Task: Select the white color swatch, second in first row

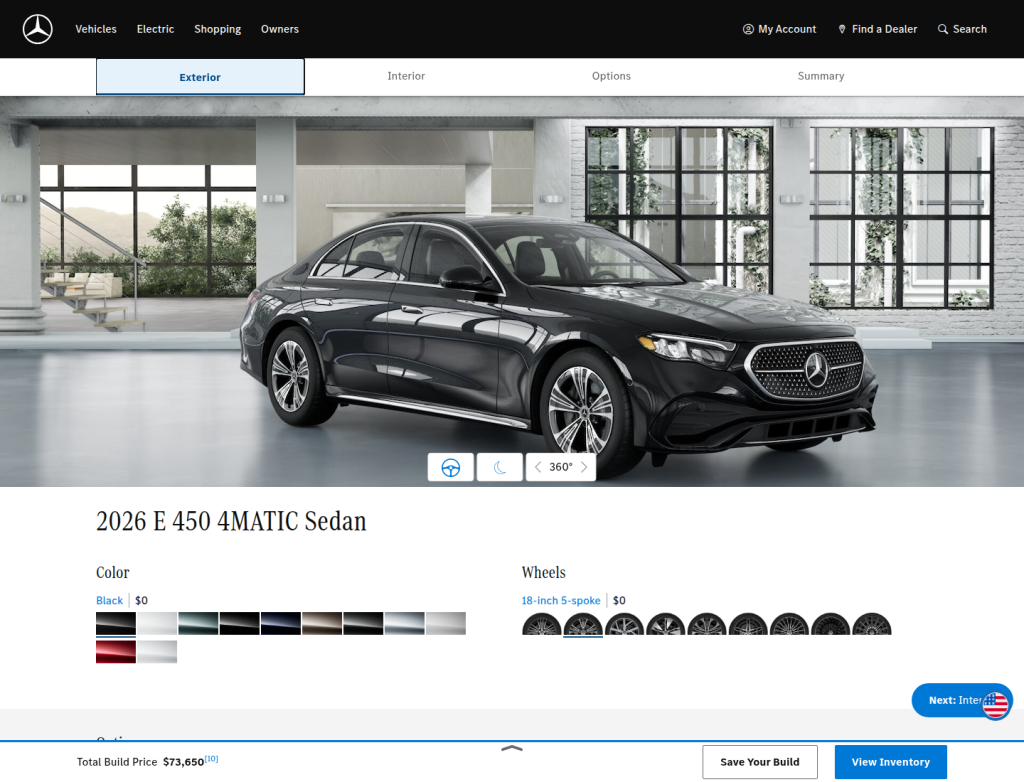Action: [157, 623]
